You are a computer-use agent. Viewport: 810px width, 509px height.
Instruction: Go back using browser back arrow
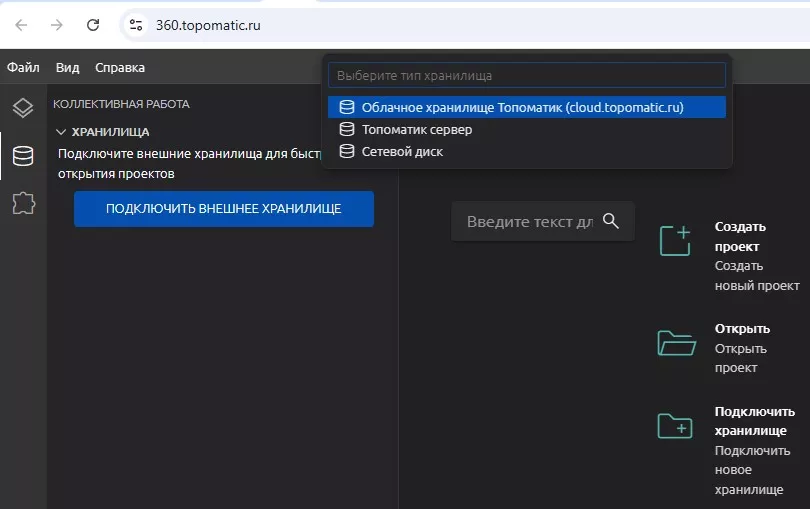tap(21, 25)
